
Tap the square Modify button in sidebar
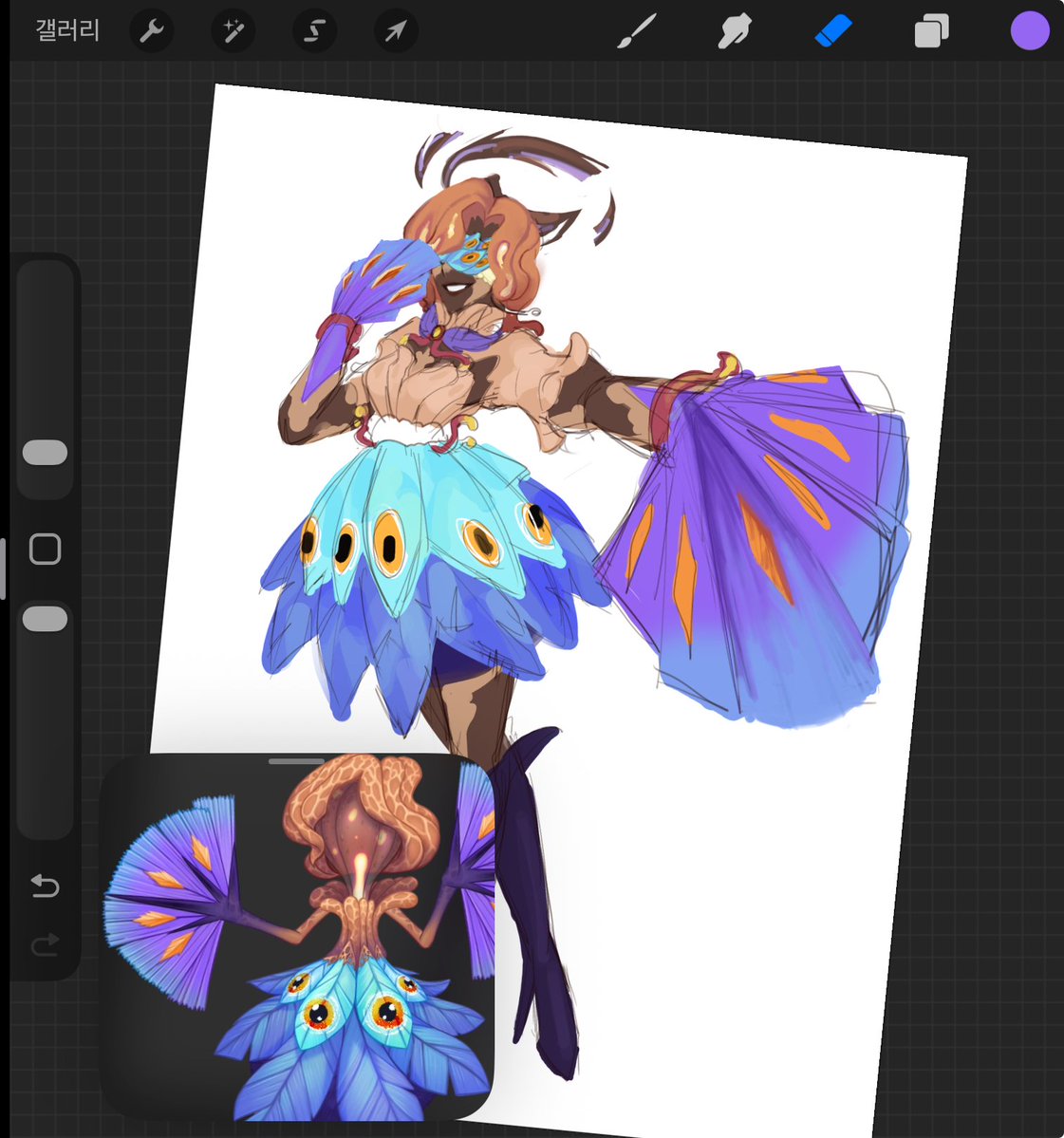(x=45, y=550)
